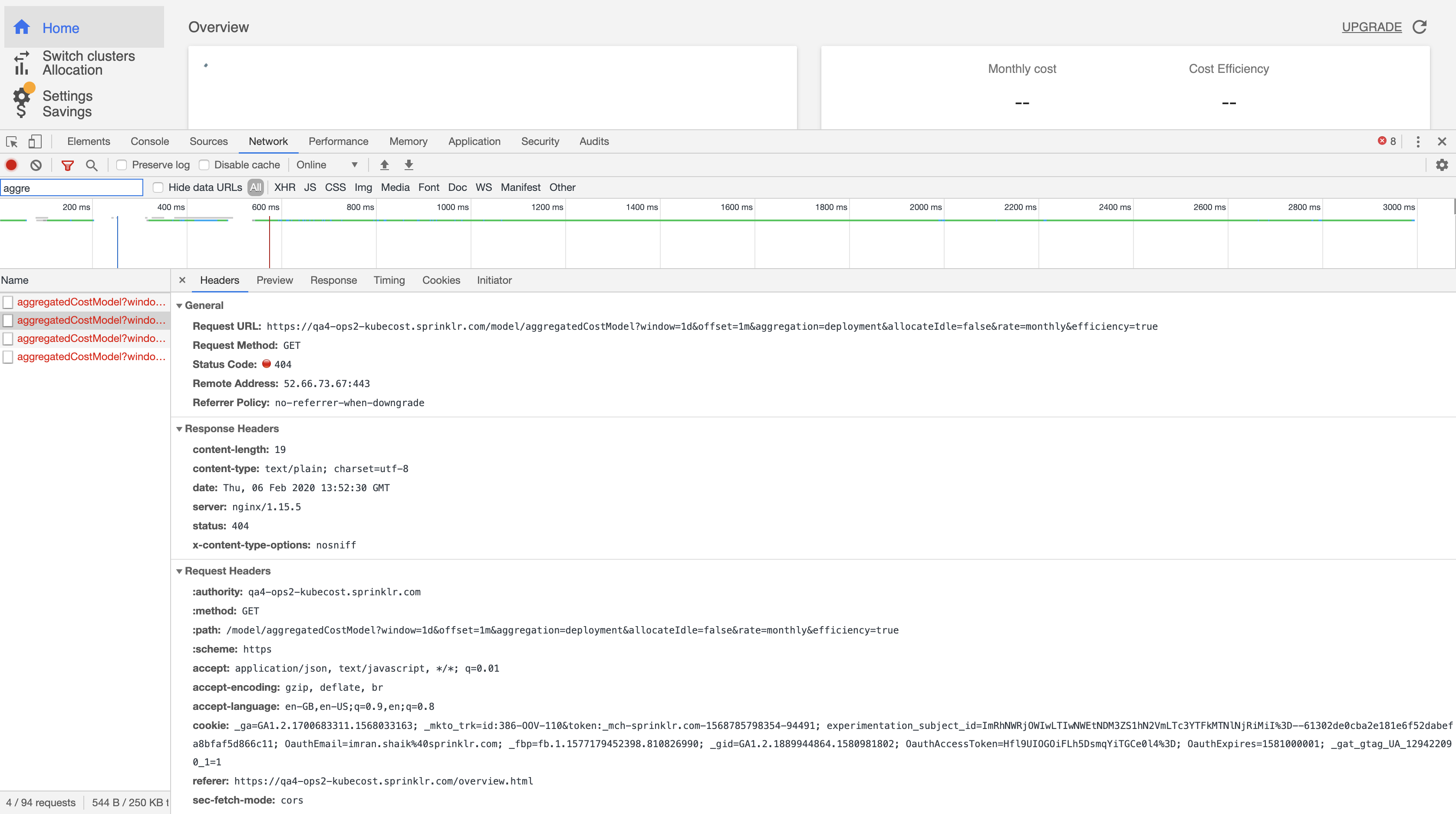
Task: Switch to the Console panel
Action: 149,141
